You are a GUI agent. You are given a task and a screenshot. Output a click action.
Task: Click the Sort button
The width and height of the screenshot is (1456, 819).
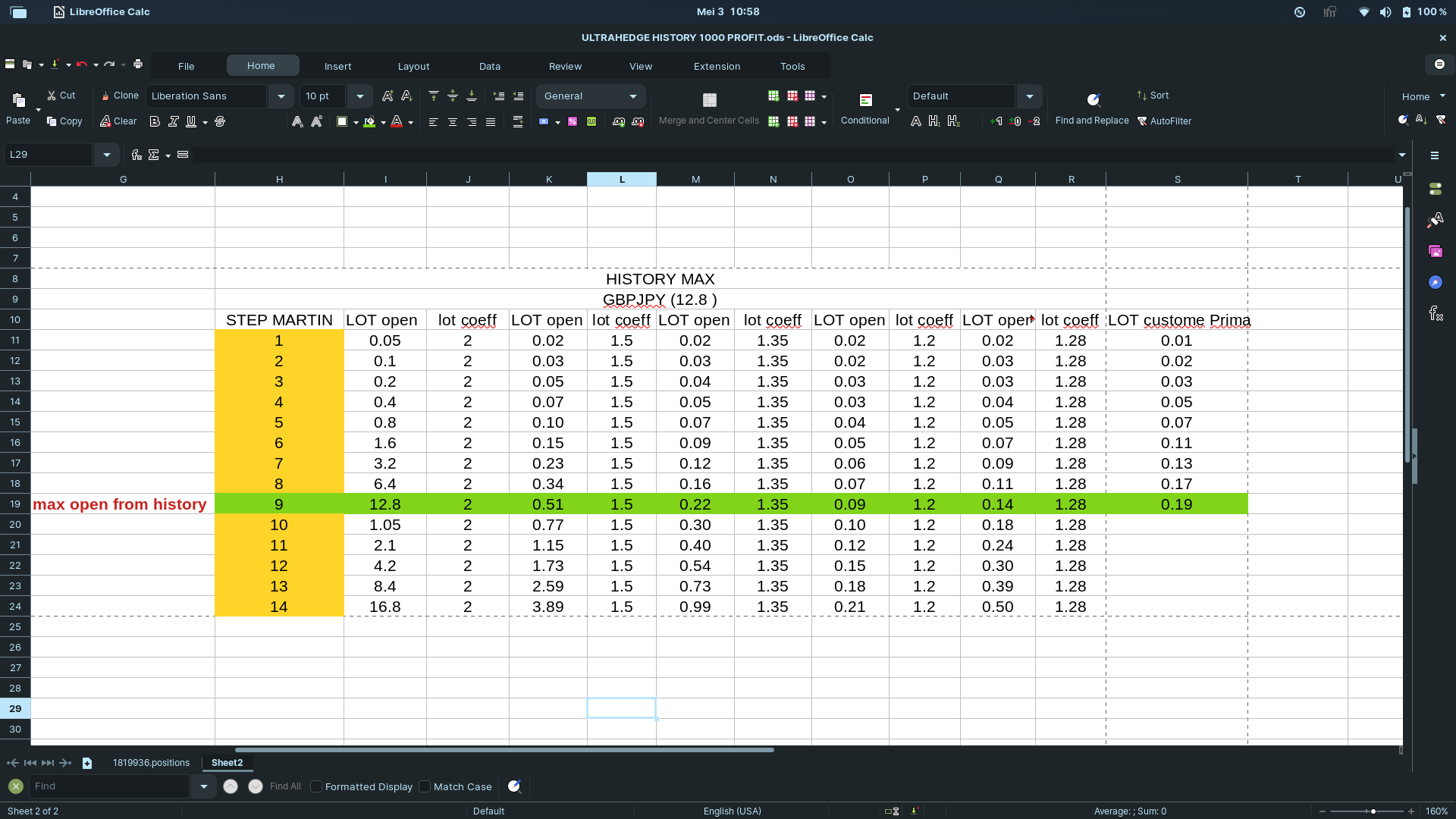tap(1153, 96)
